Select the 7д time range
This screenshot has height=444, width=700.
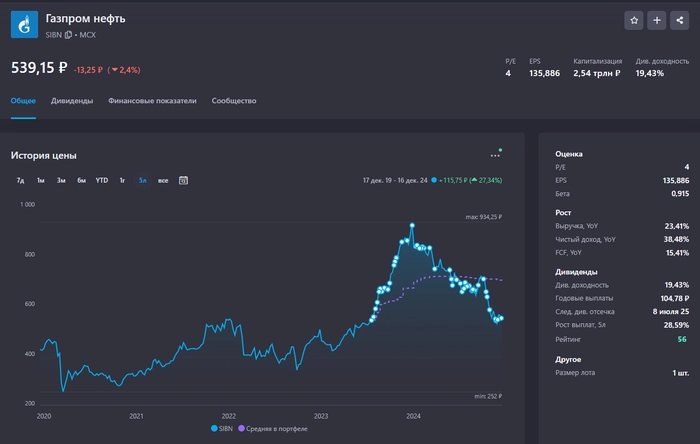click(20, 180)
